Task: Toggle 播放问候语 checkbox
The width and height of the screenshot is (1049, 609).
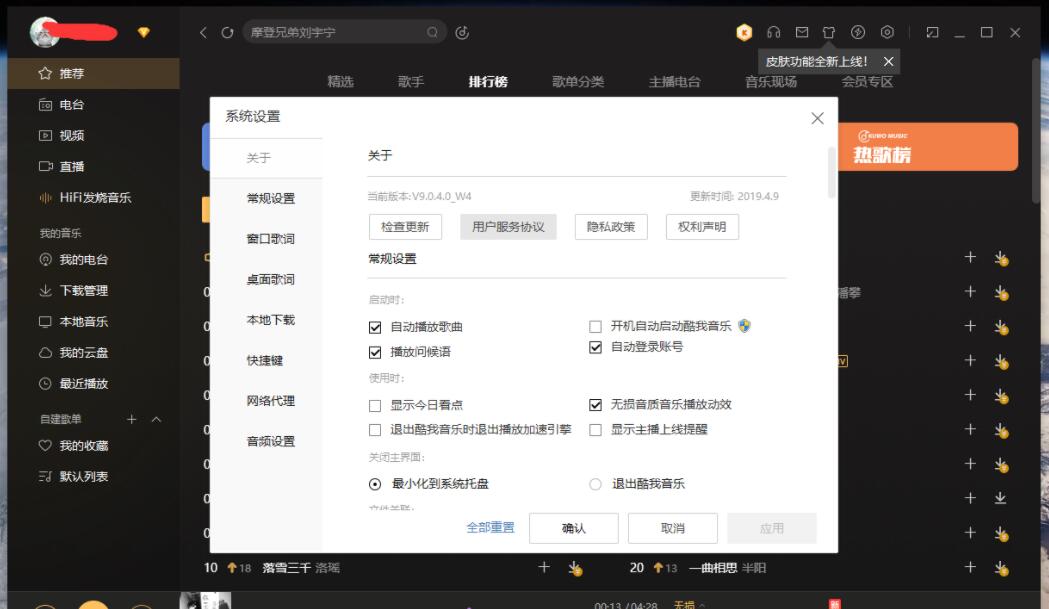Action: coord(375,352)
